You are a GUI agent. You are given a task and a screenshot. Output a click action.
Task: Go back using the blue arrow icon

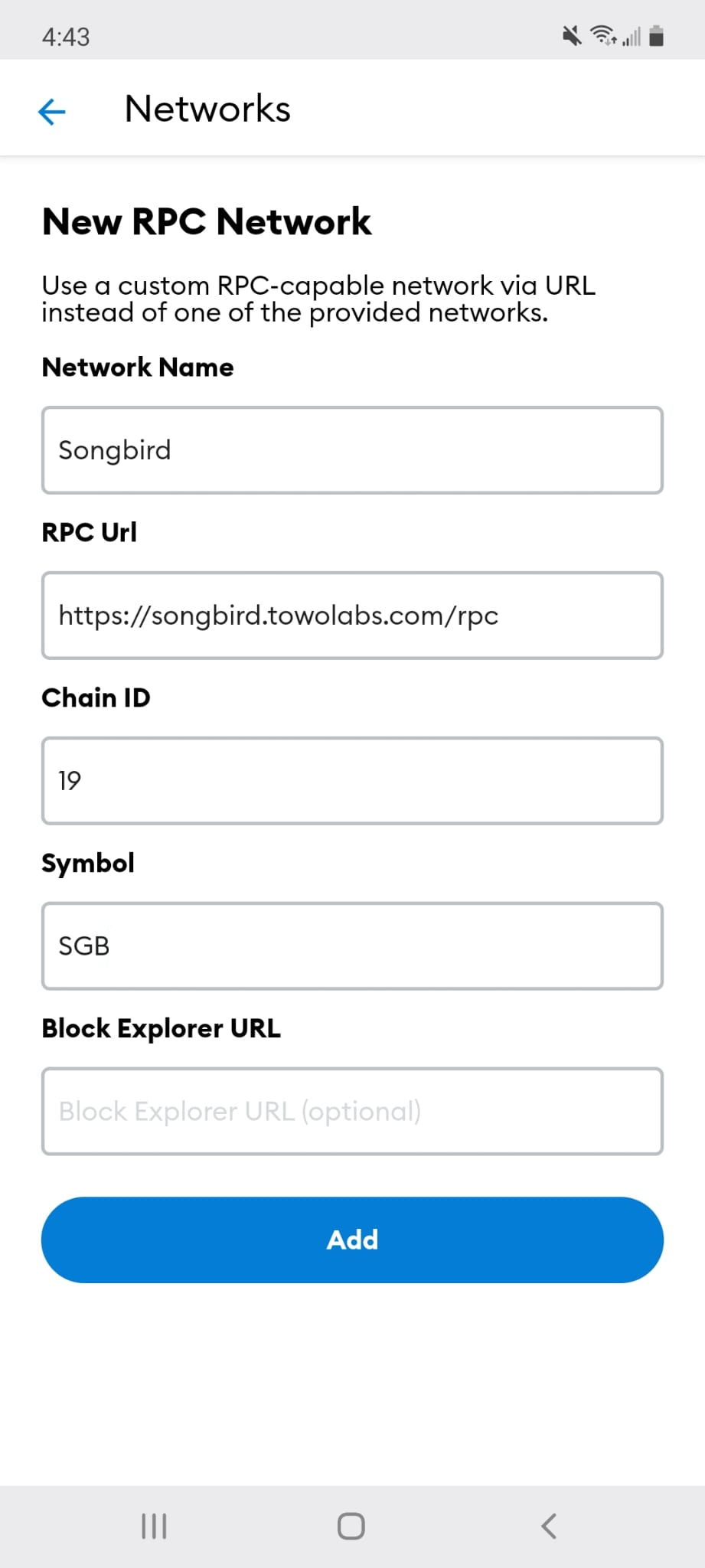click(x=51, y=111)
